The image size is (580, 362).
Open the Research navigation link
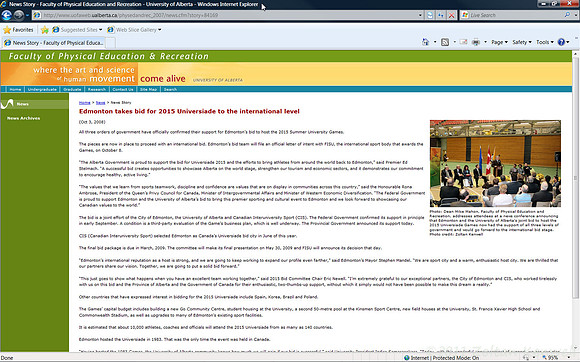click(97, 89)
